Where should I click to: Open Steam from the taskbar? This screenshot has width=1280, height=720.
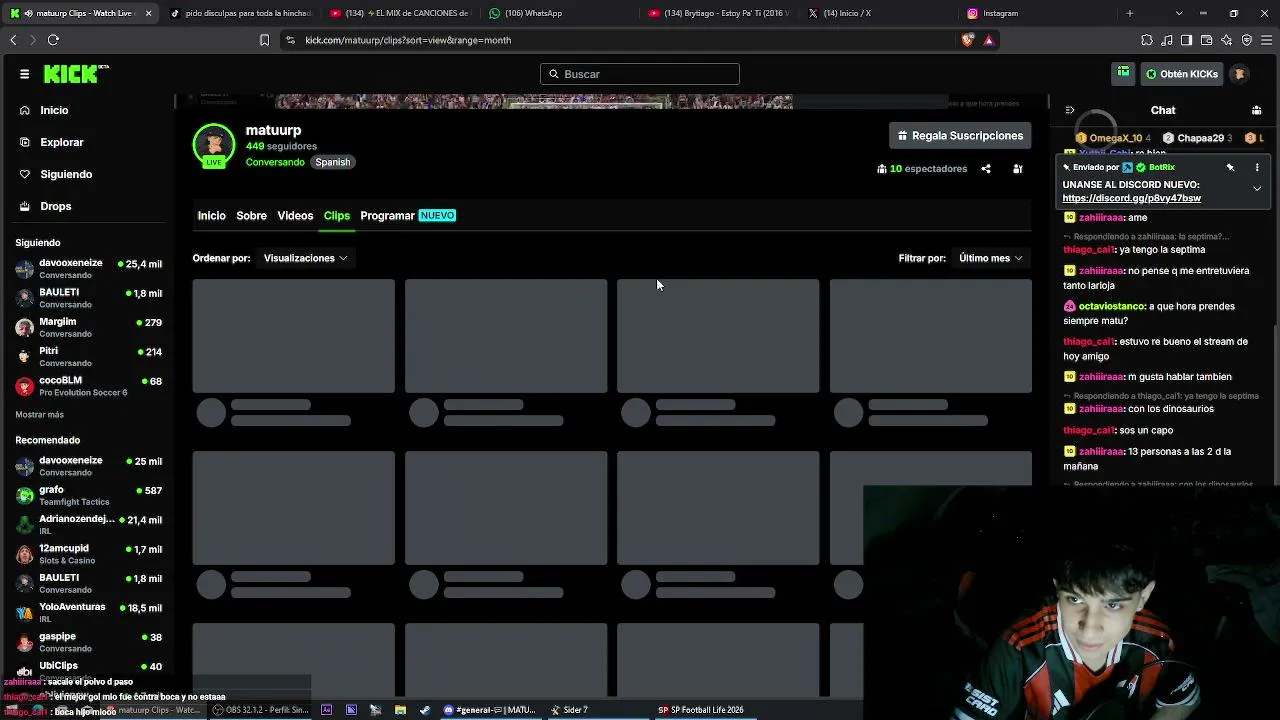[425, 710]
